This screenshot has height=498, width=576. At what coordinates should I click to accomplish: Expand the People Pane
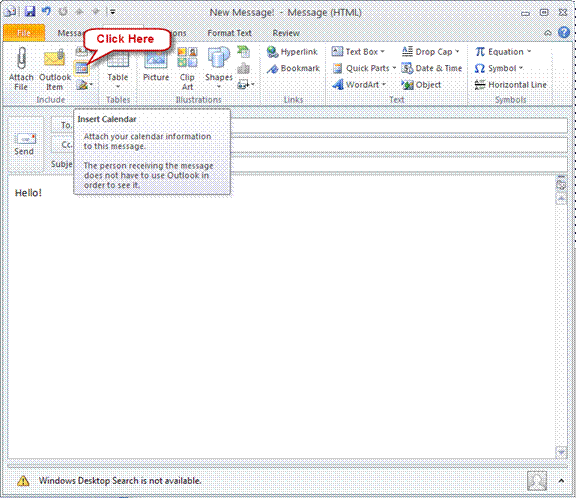coord(561,480)
